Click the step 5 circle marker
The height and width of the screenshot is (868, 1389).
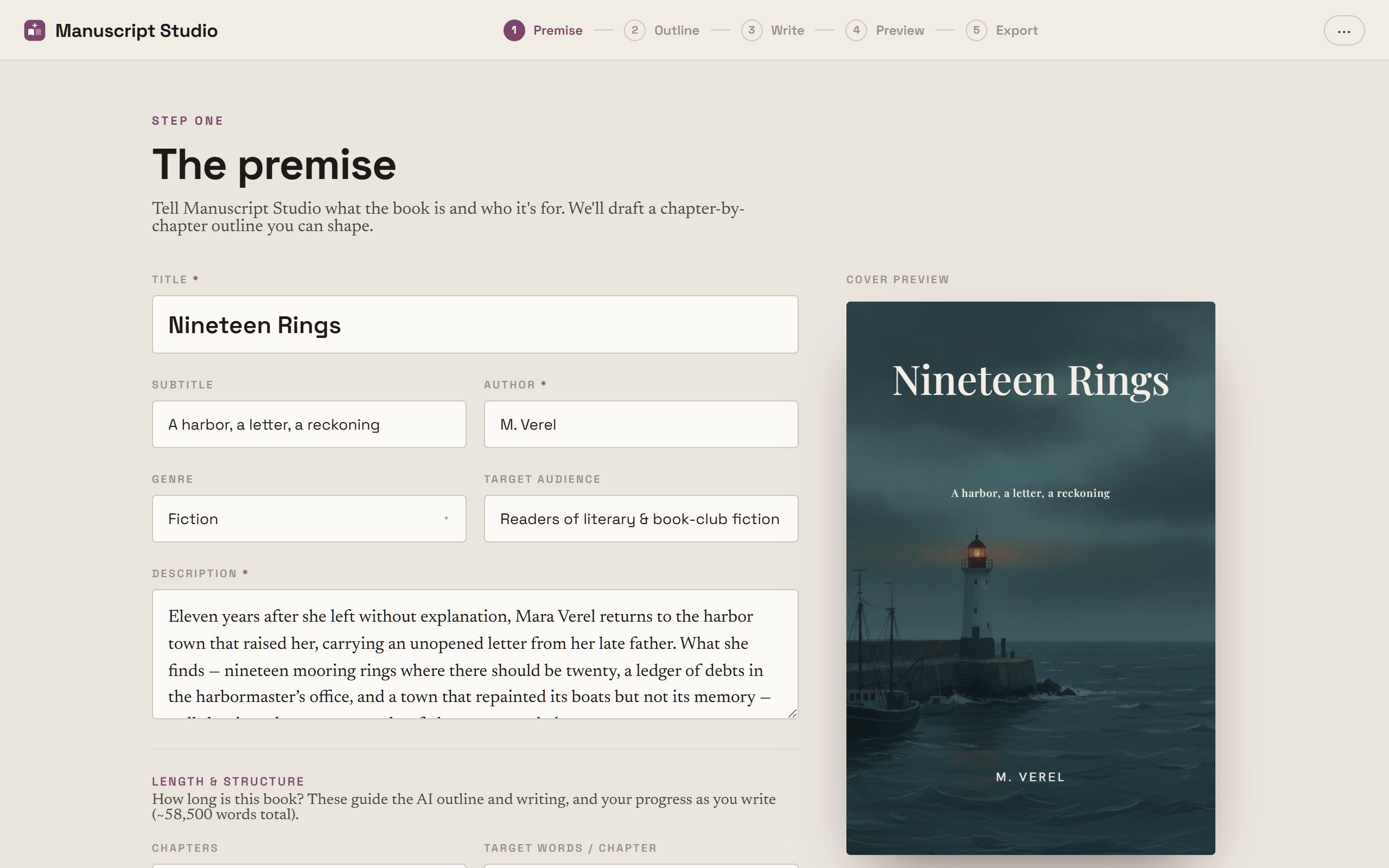976,30
